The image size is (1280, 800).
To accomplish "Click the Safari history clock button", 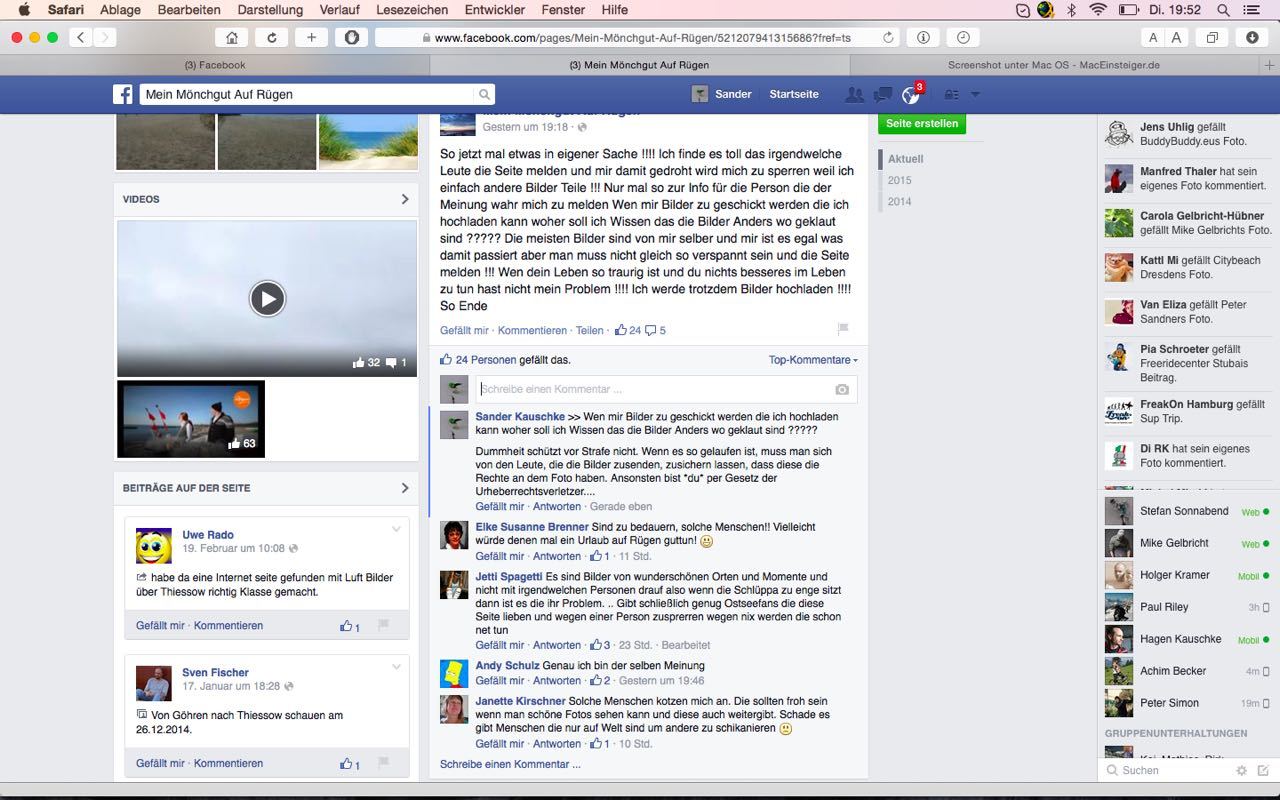I will [963, 37].
